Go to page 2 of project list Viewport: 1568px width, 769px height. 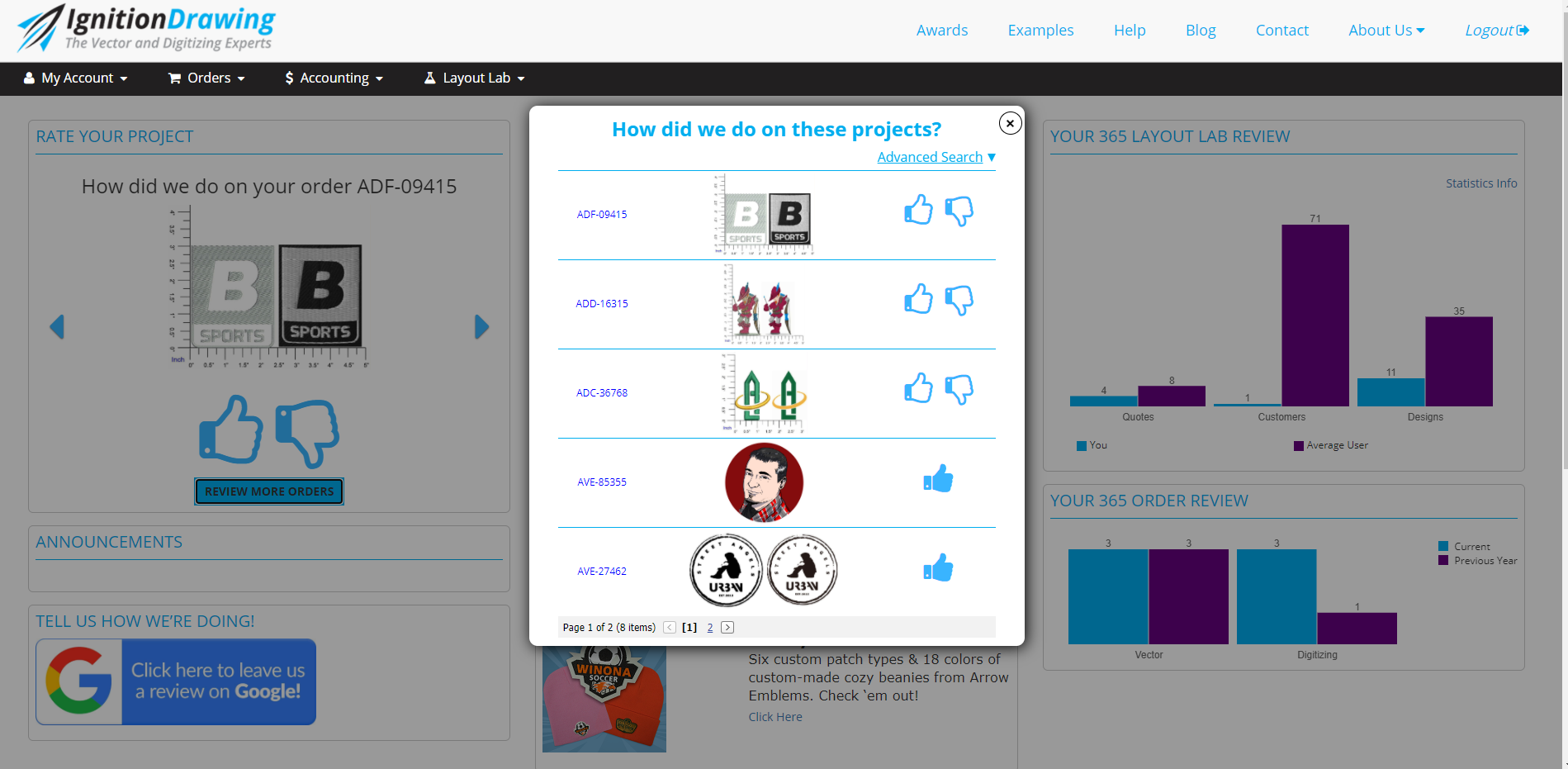[x=710, y=628]
